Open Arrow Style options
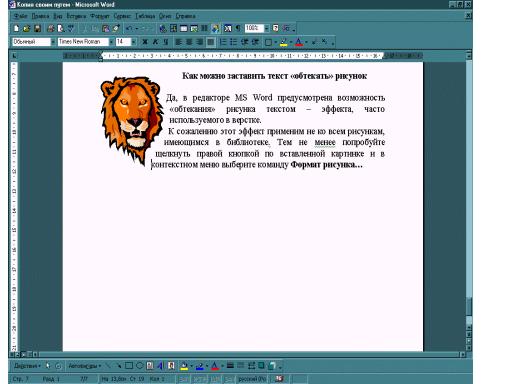This screenshot has height=384, width=512. 251,366
